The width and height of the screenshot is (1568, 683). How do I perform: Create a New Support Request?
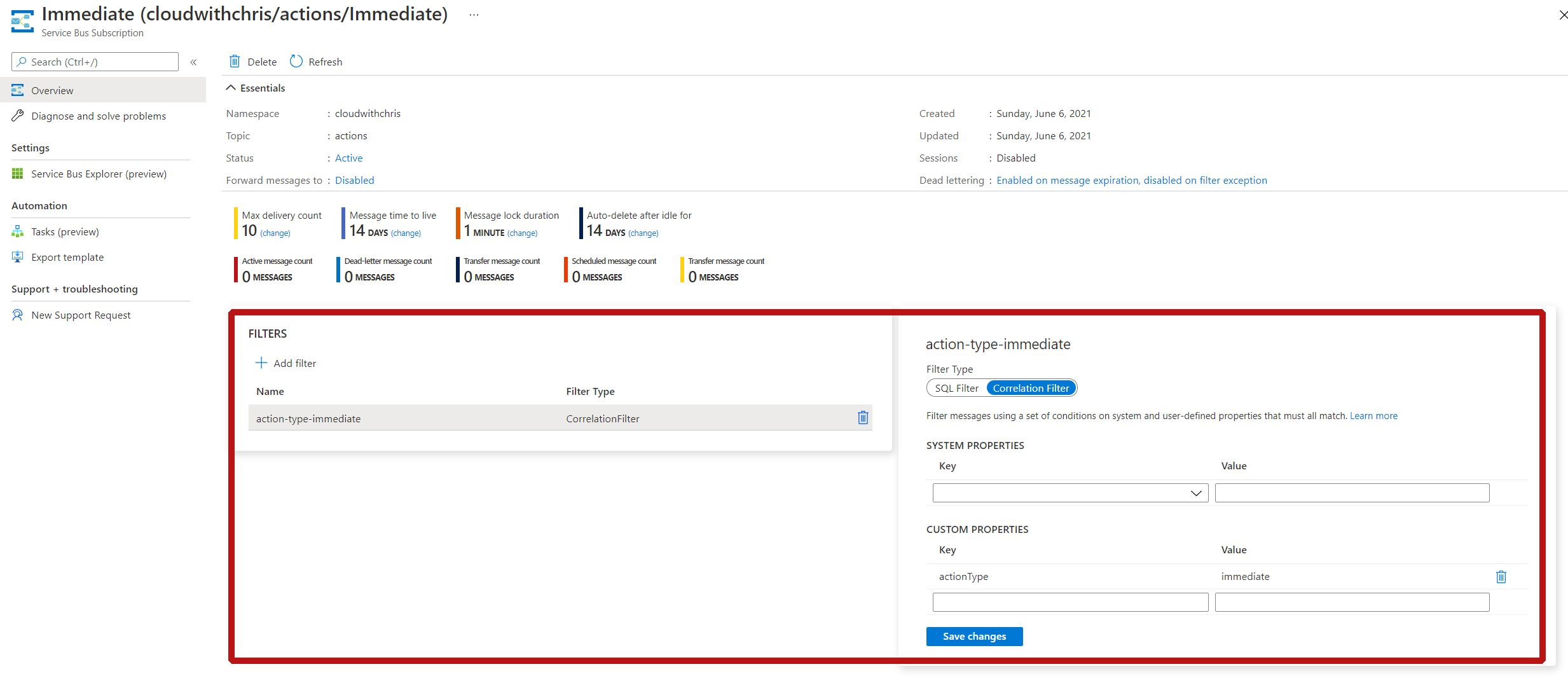point(81,315)
